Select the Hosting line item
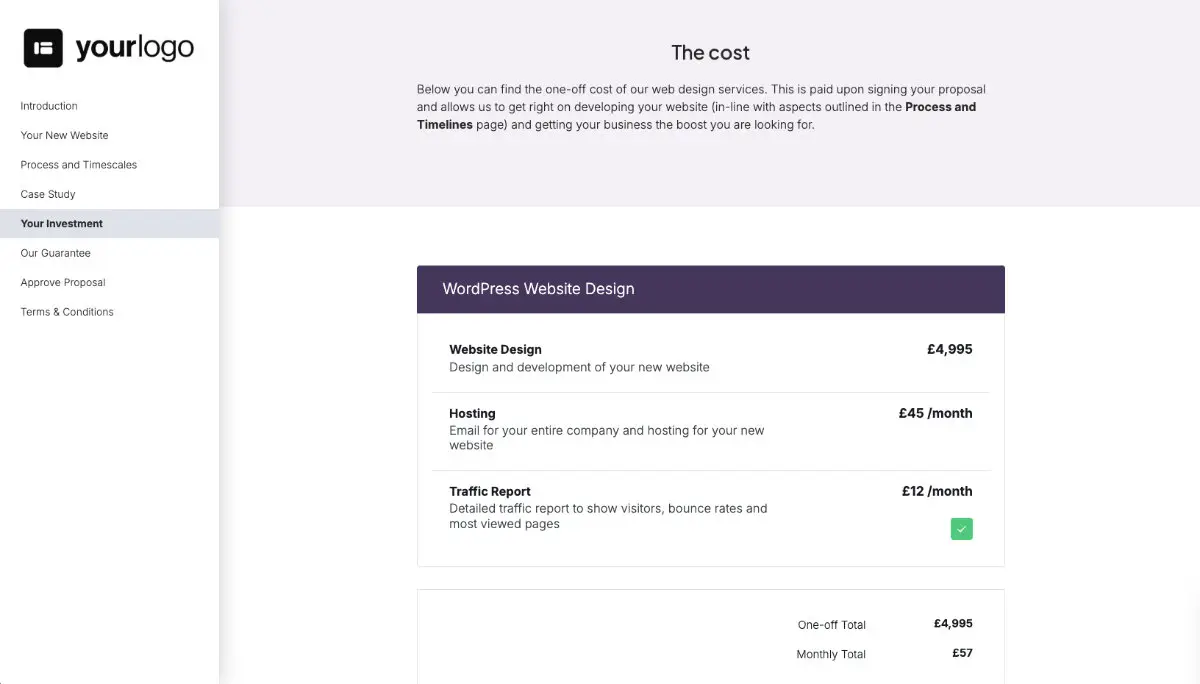The height and width of the screenshot is (684, 1200). [471, 413]
